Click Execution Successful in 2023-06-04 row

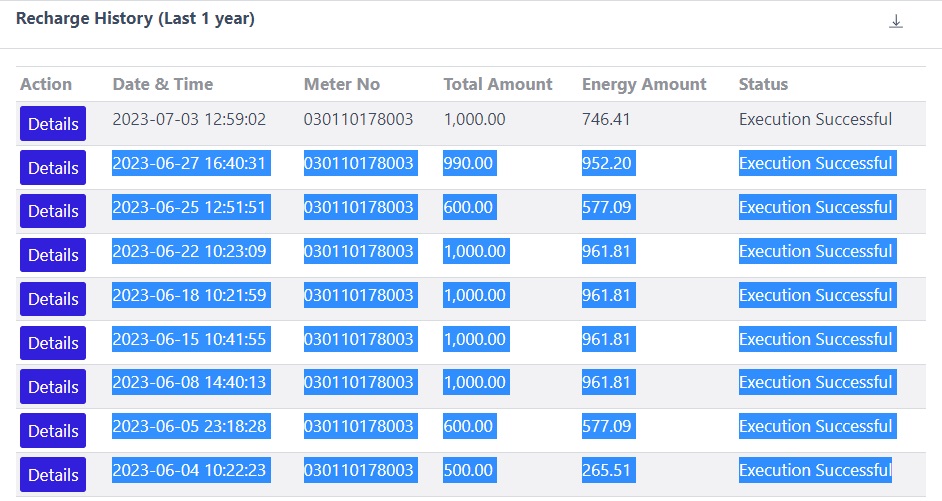click(815, 470)
